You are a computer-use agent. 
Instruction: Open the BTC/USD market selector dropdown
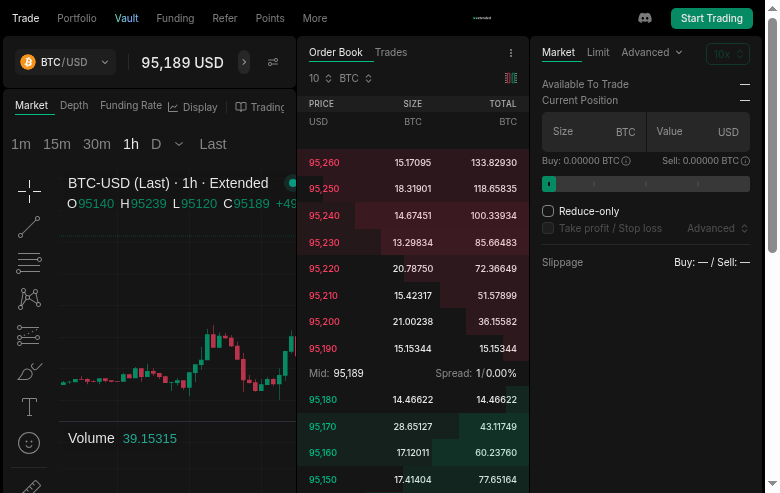coord(66,62)
